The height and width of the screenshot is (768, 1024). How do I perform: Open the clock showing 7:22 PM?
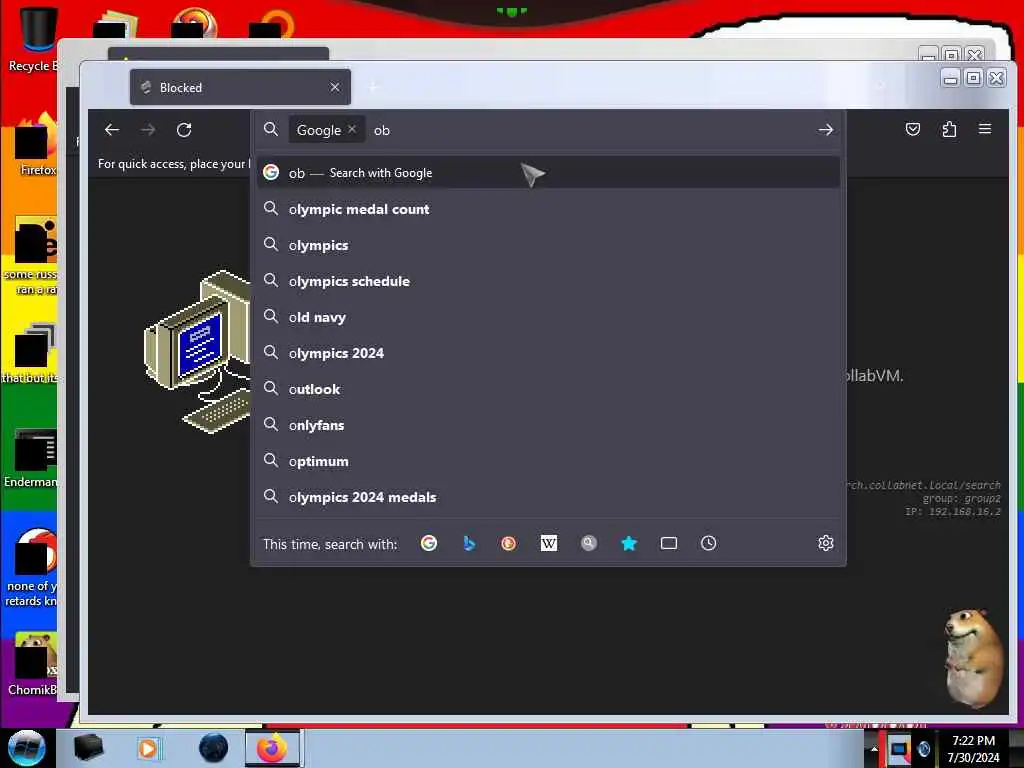(973, 749)
